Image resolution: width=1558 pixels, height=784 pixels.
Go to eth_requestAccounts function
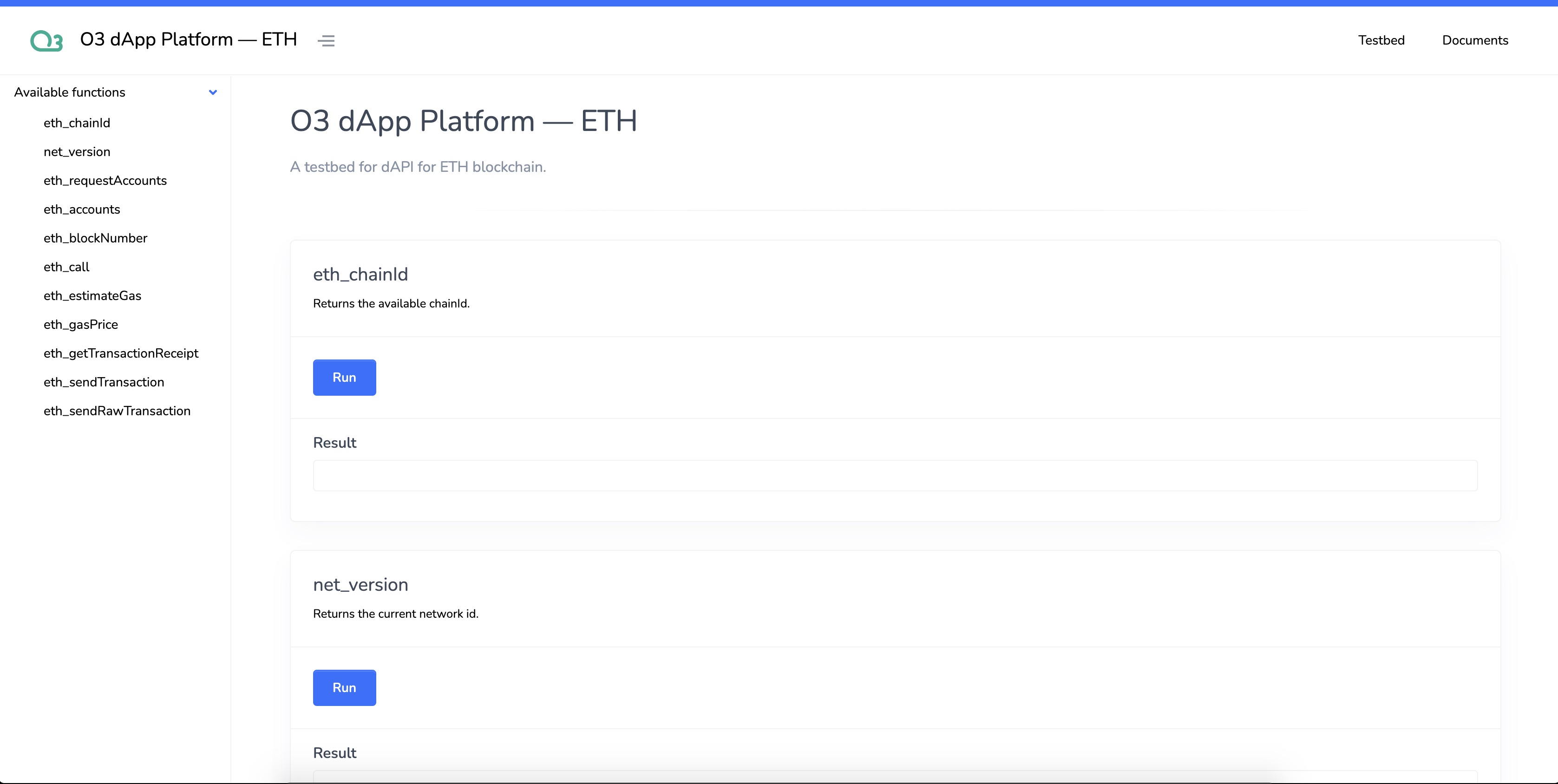pos(105,181)
